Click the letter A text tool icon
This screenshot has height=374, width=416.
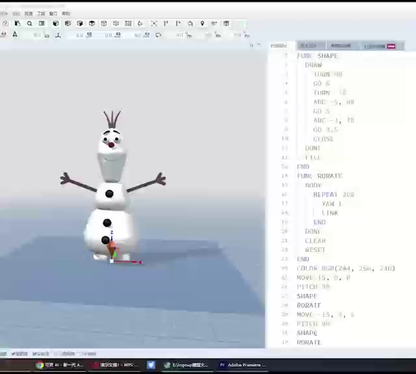click(15, 34)
